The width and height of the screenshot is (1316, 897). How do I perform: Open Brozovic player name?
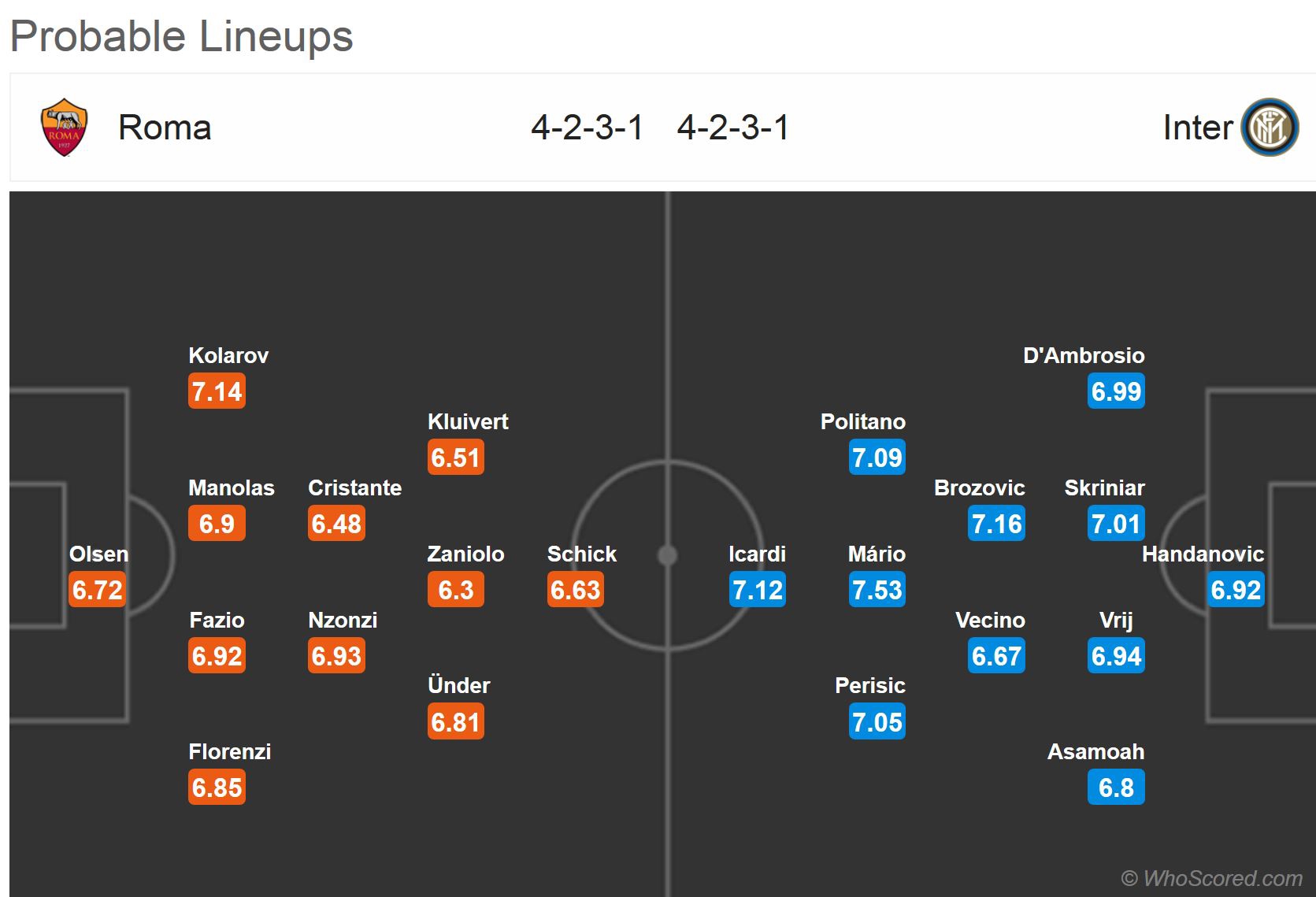click(x=979, y=488)
